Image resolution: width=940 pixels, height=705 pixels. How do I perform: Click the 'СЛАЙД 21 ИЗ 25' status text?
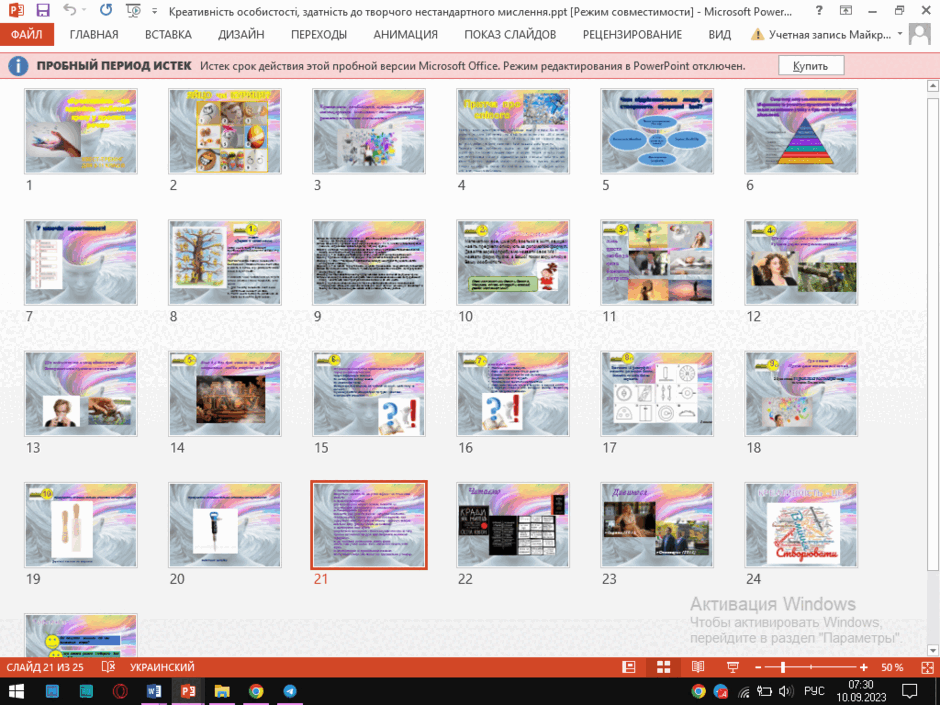[x=46, y=667]
